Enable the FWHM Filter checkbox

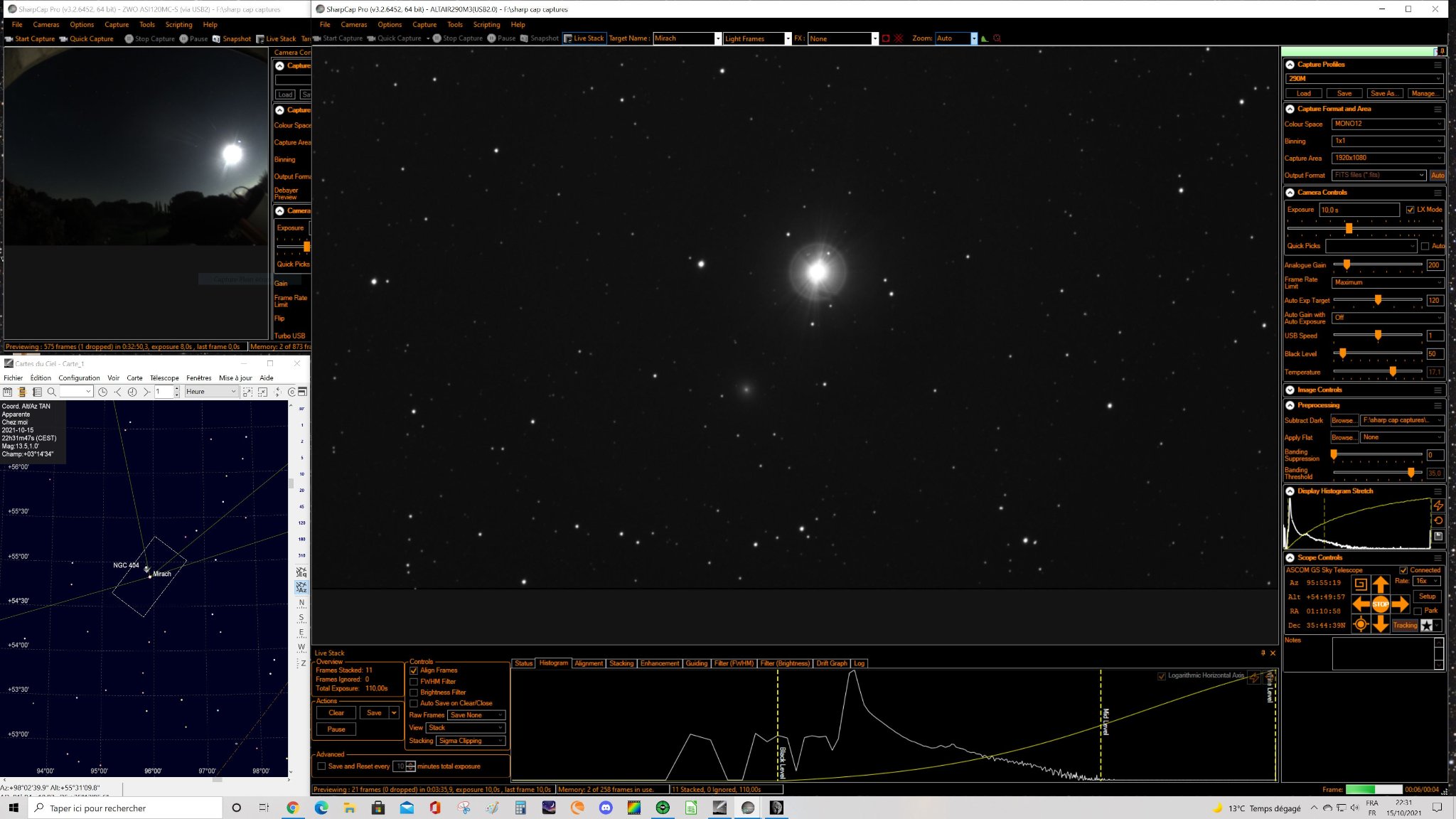(x=414, y=682)
